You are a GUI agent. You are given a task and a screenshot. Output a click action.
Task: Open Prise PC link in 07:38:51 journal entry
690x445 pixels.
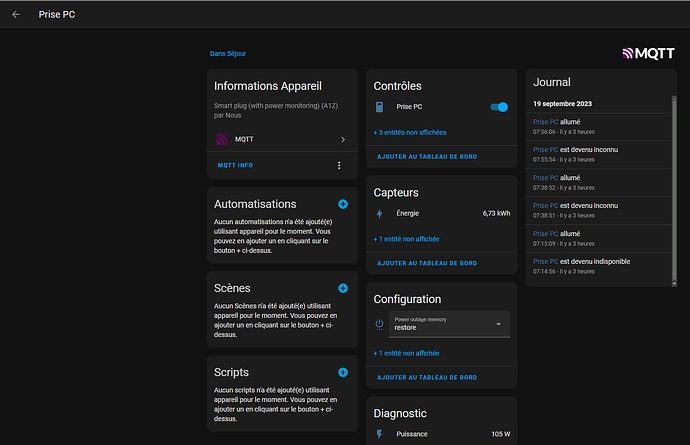[546, 206]
